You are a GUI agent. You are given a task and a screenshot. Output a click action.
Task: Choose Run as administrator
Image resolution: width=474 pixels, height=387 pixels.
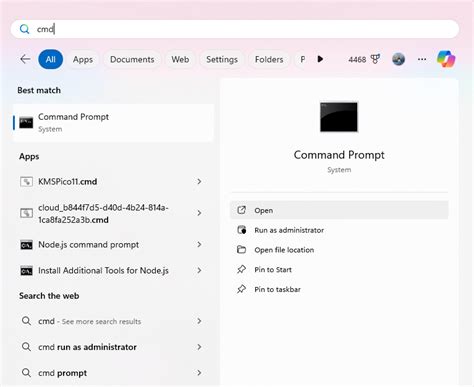coord(339,230)
